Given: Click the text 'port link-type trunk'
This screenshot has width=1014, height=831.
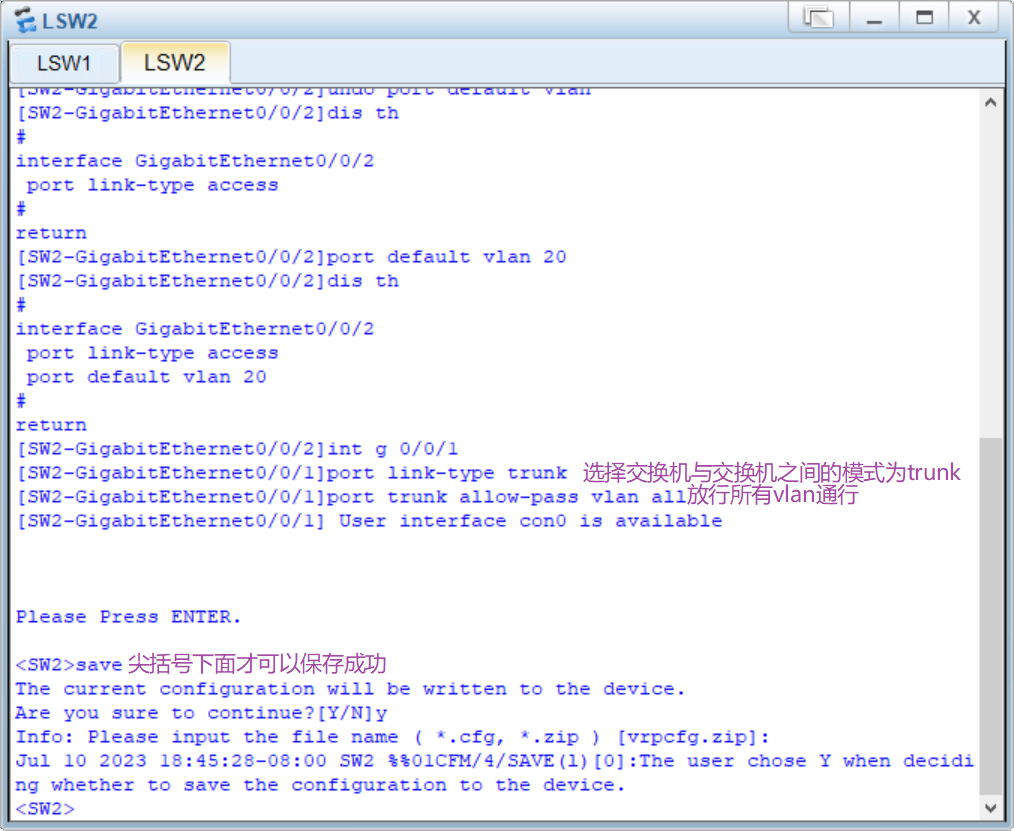Looking at the screenshot, I should click(x=446, y=473).
